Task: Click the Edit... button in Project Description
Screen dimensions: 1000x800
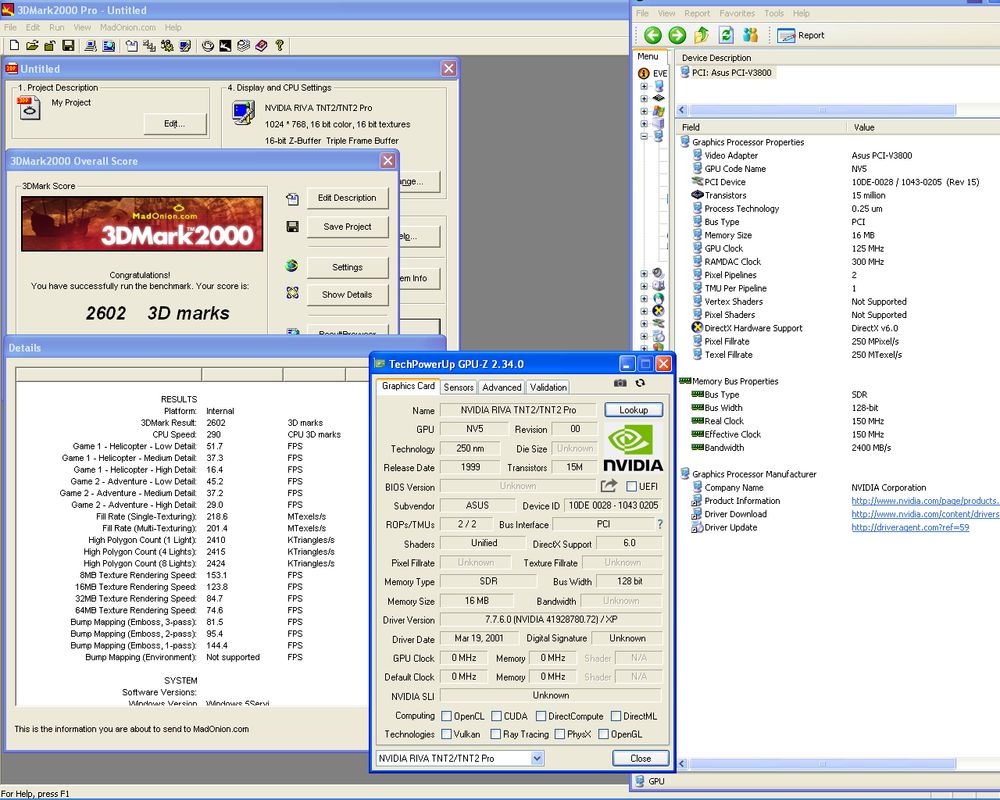Action: [175, 124]
